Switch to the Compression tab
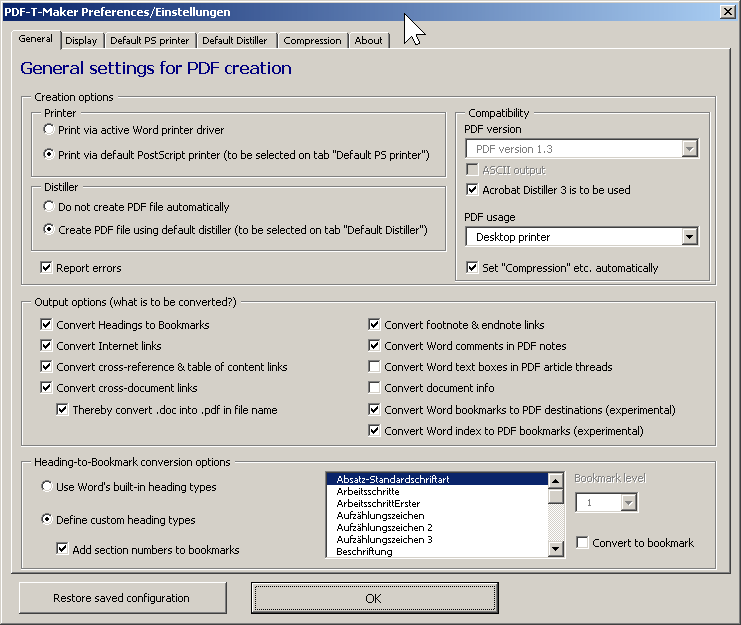Image resolution: width=741 pixels, height=625 pixels. tap(312, 41)
